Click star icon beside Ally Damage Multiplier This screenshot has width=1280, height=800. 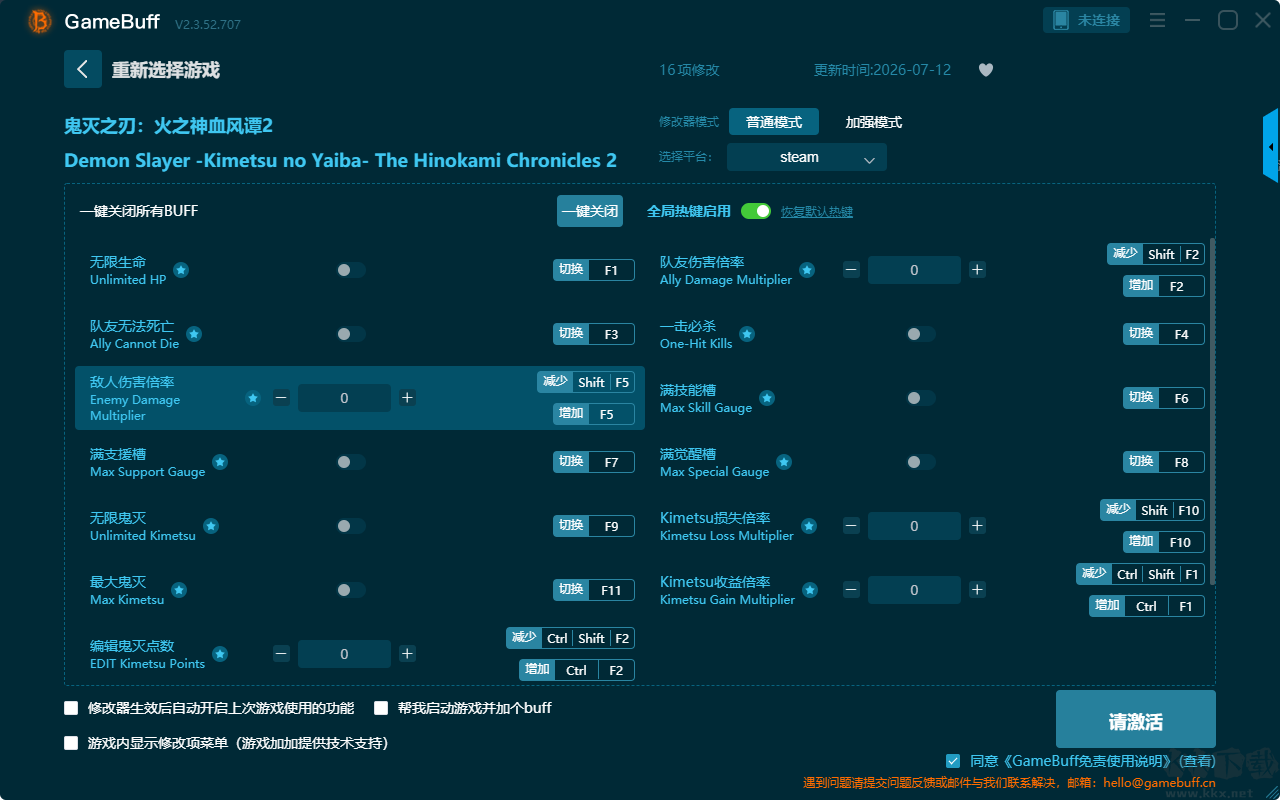point(807,270)
